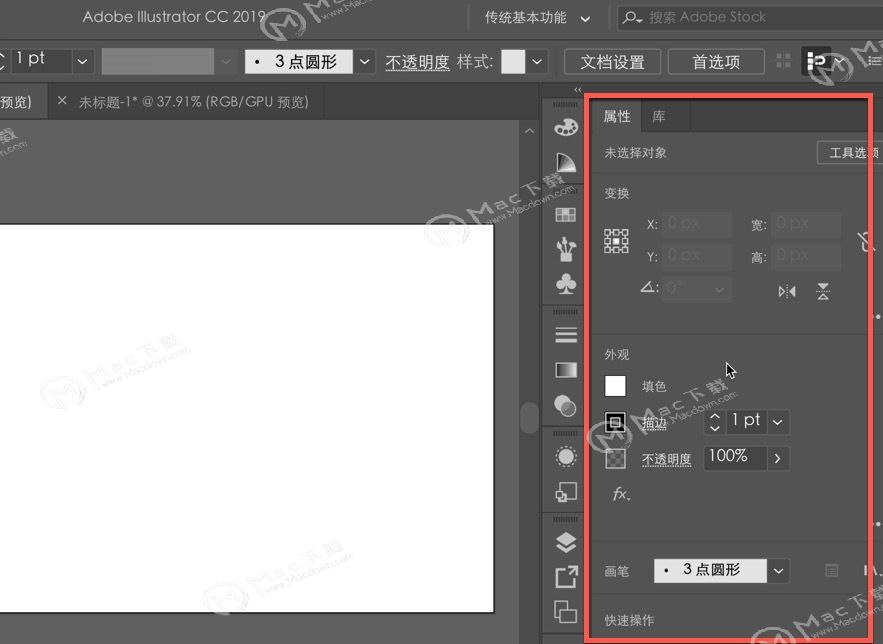Open the Brushes panel icon
883x644 pixels.
pyautogui.click(x=566, y=249)
